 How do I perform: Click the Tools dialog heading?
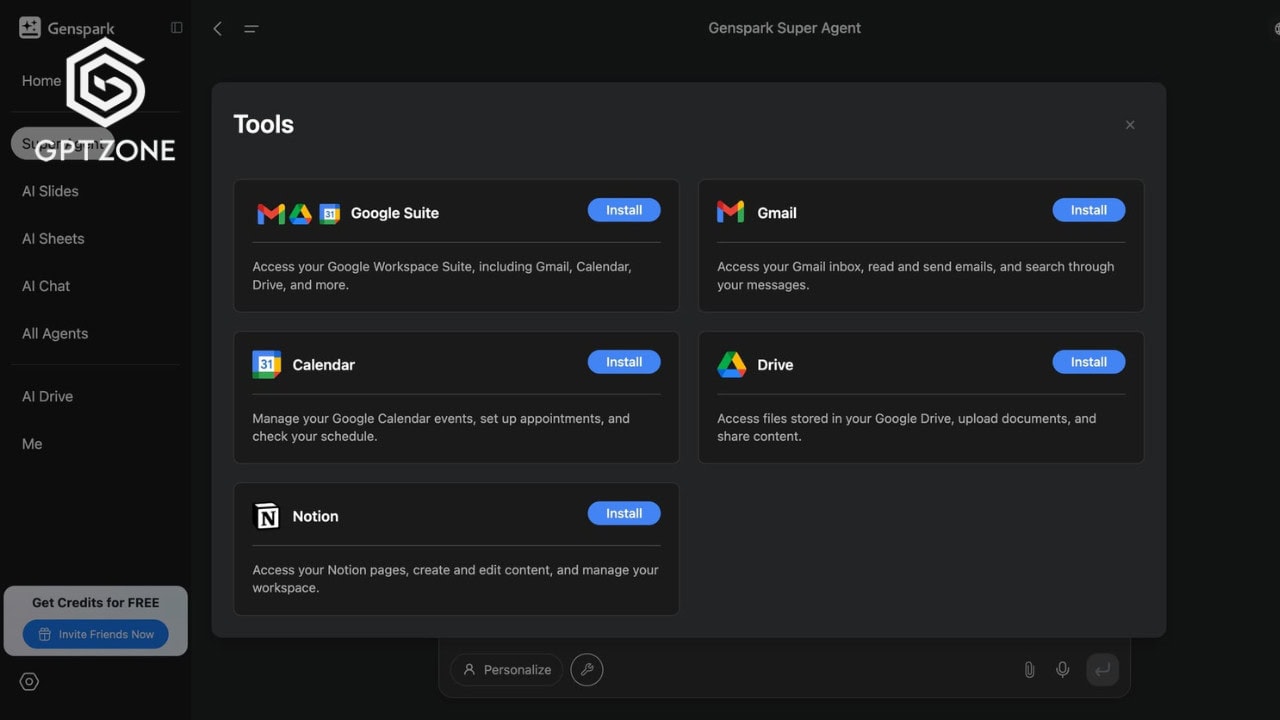click(x=264, y=124)
